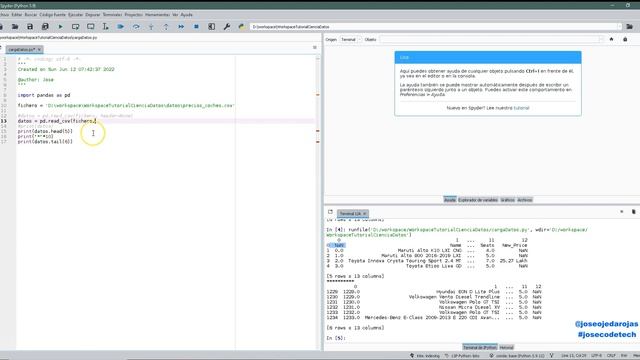Screen dimensions: 640x360
Task: Open the Terminales menu
Action: [x=112, y=15]
